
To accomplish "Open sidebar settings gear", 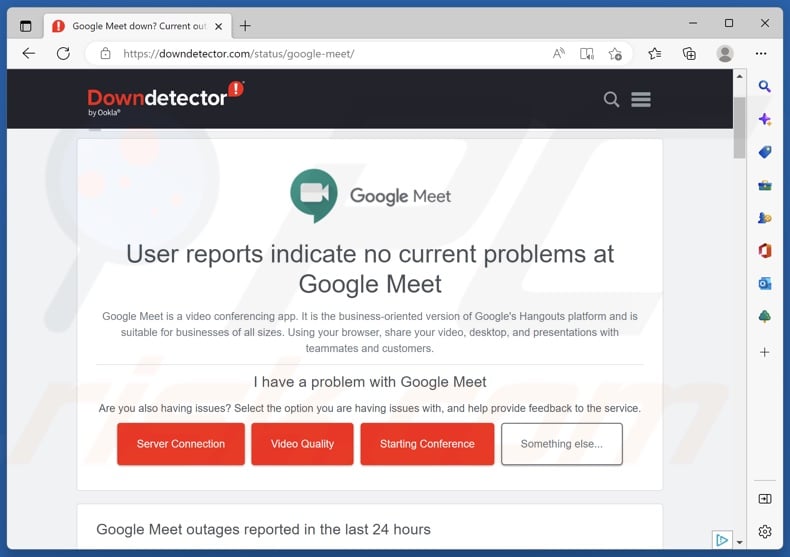I will tap(765, 531).
